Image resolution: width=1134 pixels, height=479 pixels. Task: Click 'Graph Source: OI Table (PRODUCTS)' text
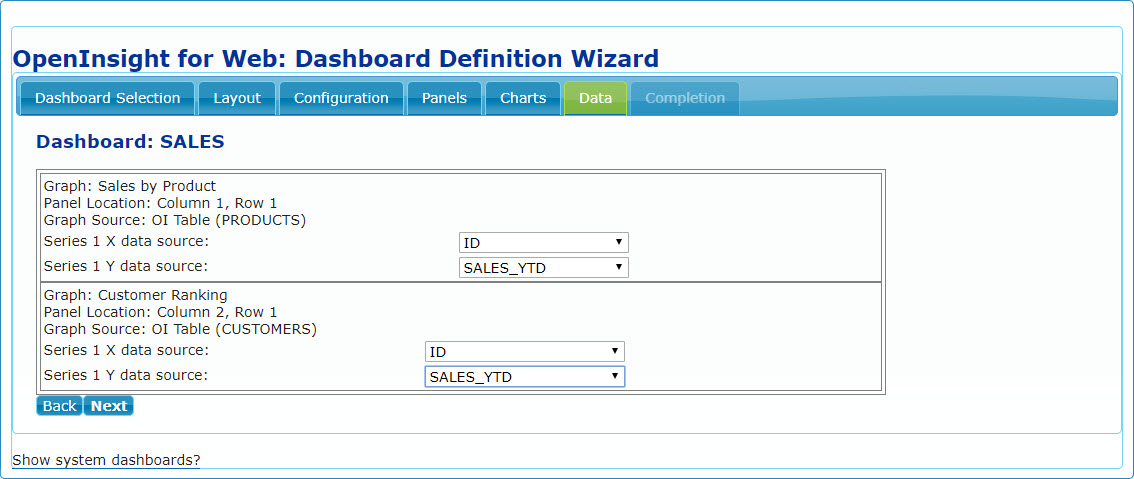click(x=175, y=220)
